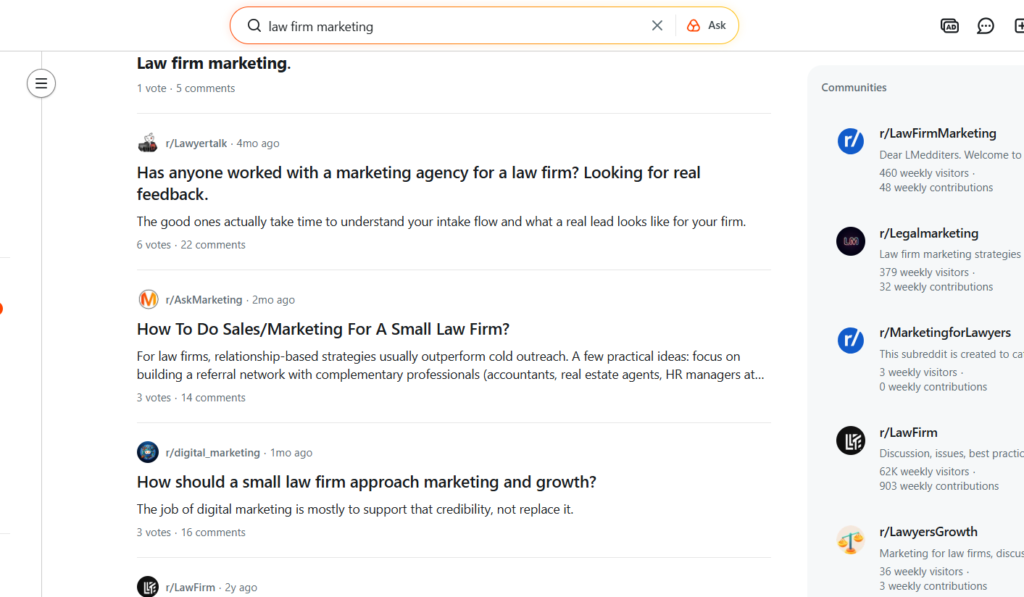
Task: Click inside the law firm marketing search field
Action: pos(450,26)
